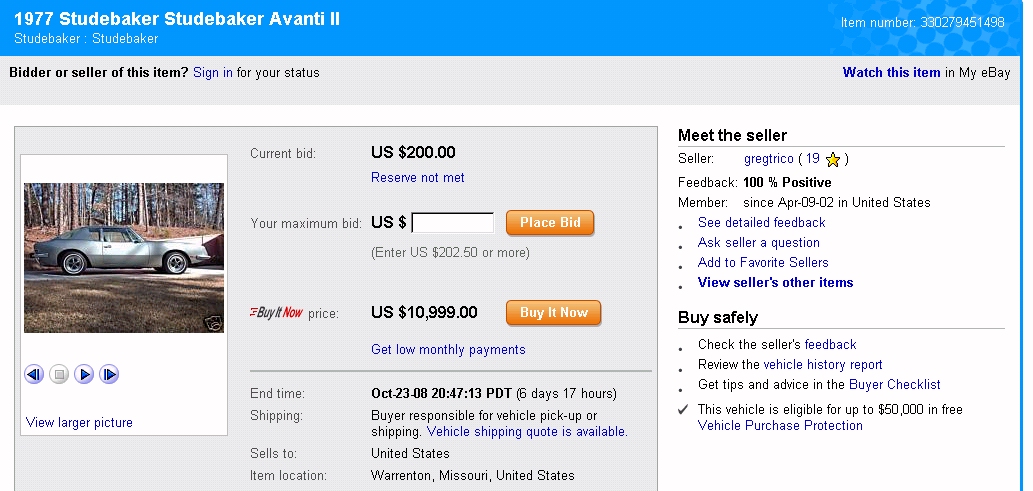Click See detailed feedback link

click(x=761, y=222)
